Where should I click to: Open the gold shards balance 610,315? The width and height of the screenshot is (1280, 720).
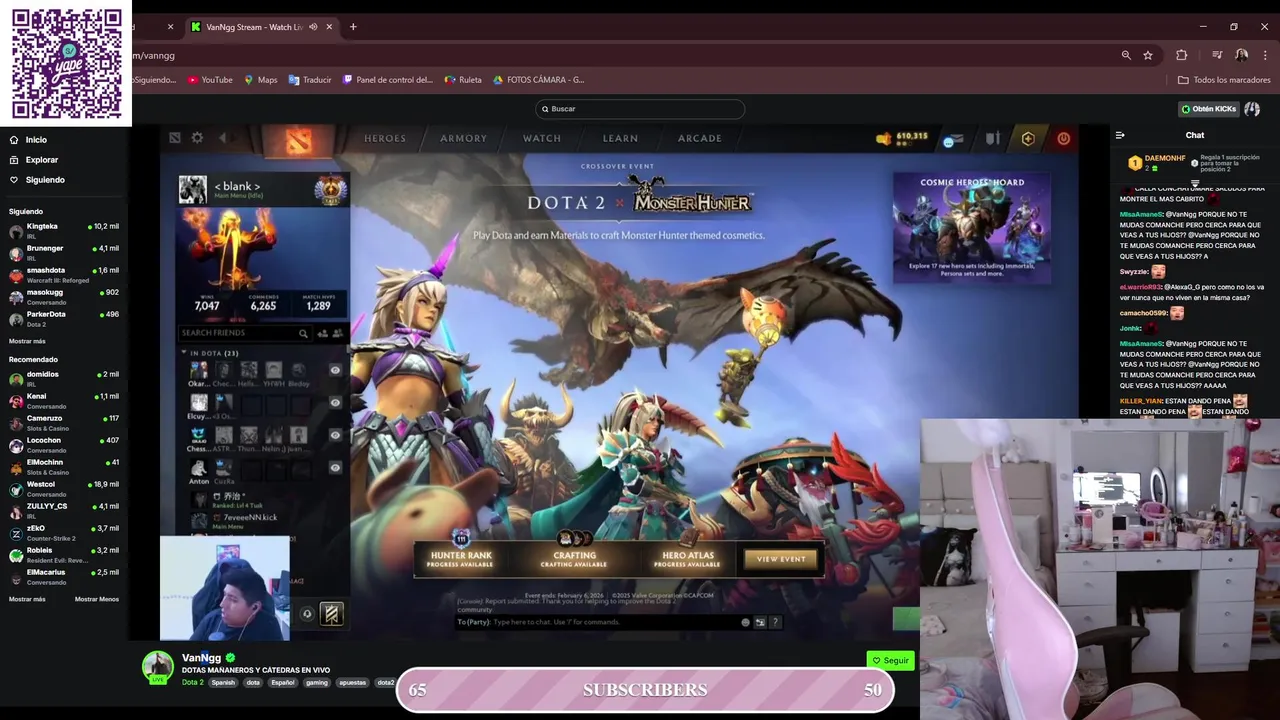coord(902,137)
